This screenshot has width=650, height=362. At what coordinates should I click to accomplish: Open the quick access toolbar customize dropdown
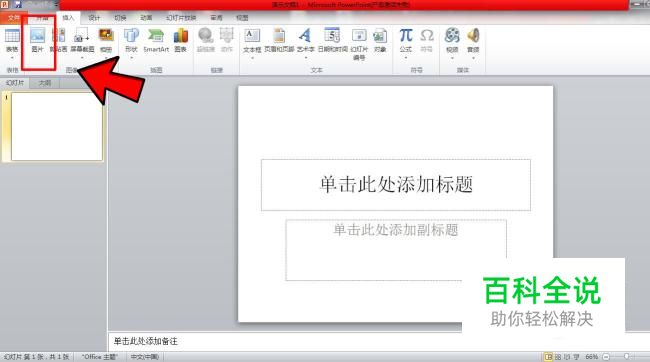56,5
